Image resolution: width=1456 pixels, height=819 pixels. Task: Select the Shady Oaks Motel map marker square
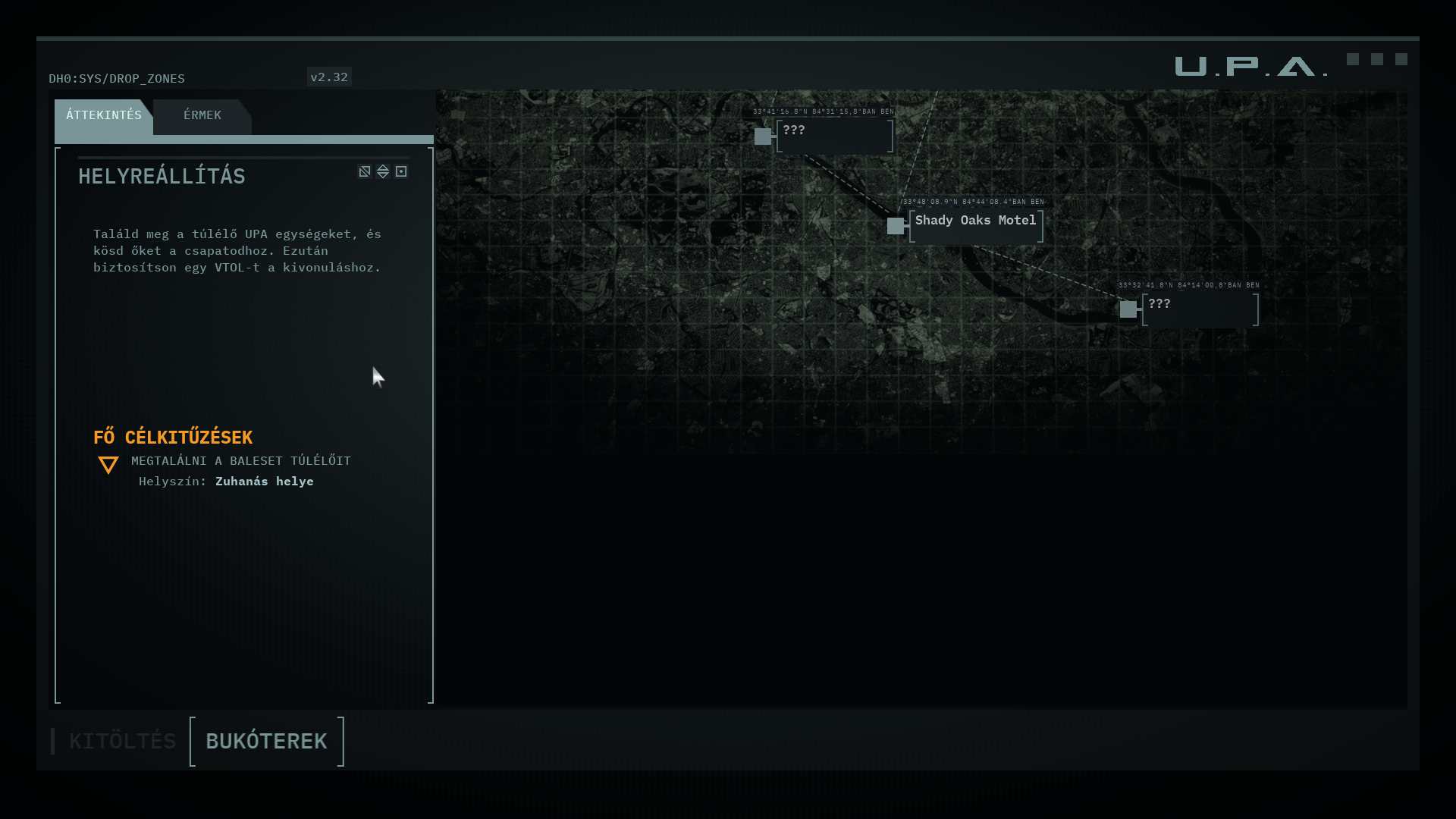coord(896,226)
